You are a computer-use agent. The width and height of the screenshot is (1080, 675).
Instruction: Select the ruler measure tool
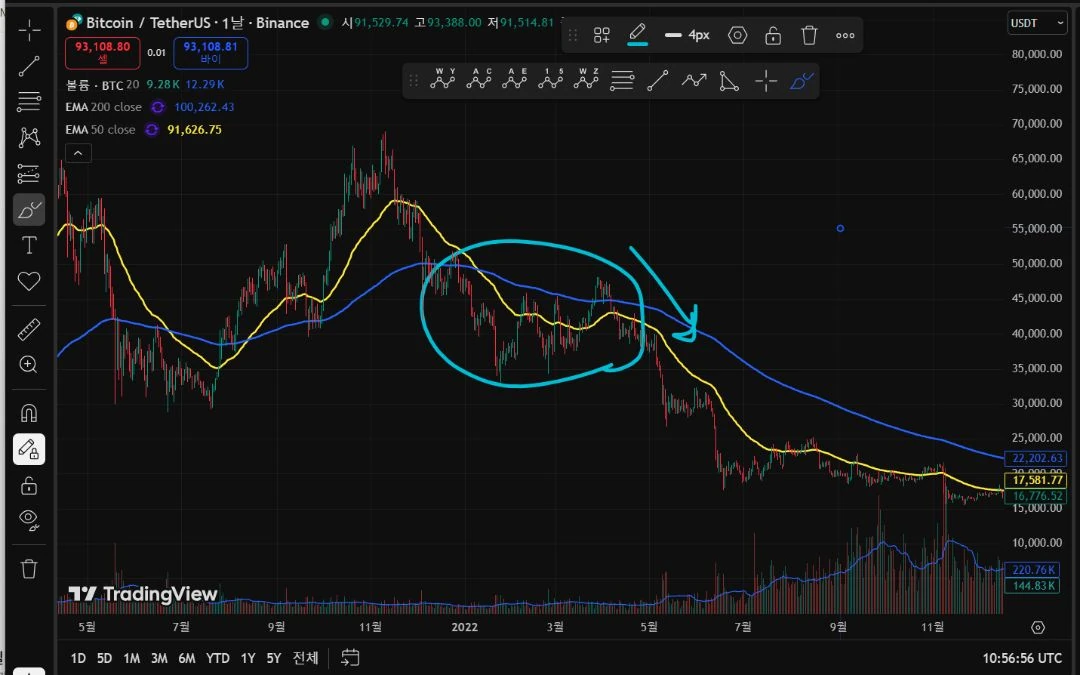[29, 329]
